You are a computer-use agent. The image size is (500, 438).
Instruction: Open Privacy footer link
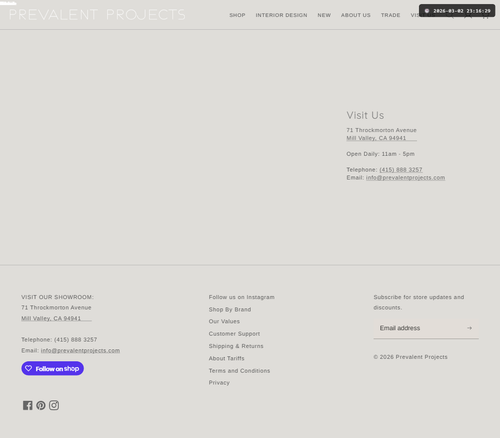pos(219,383)
